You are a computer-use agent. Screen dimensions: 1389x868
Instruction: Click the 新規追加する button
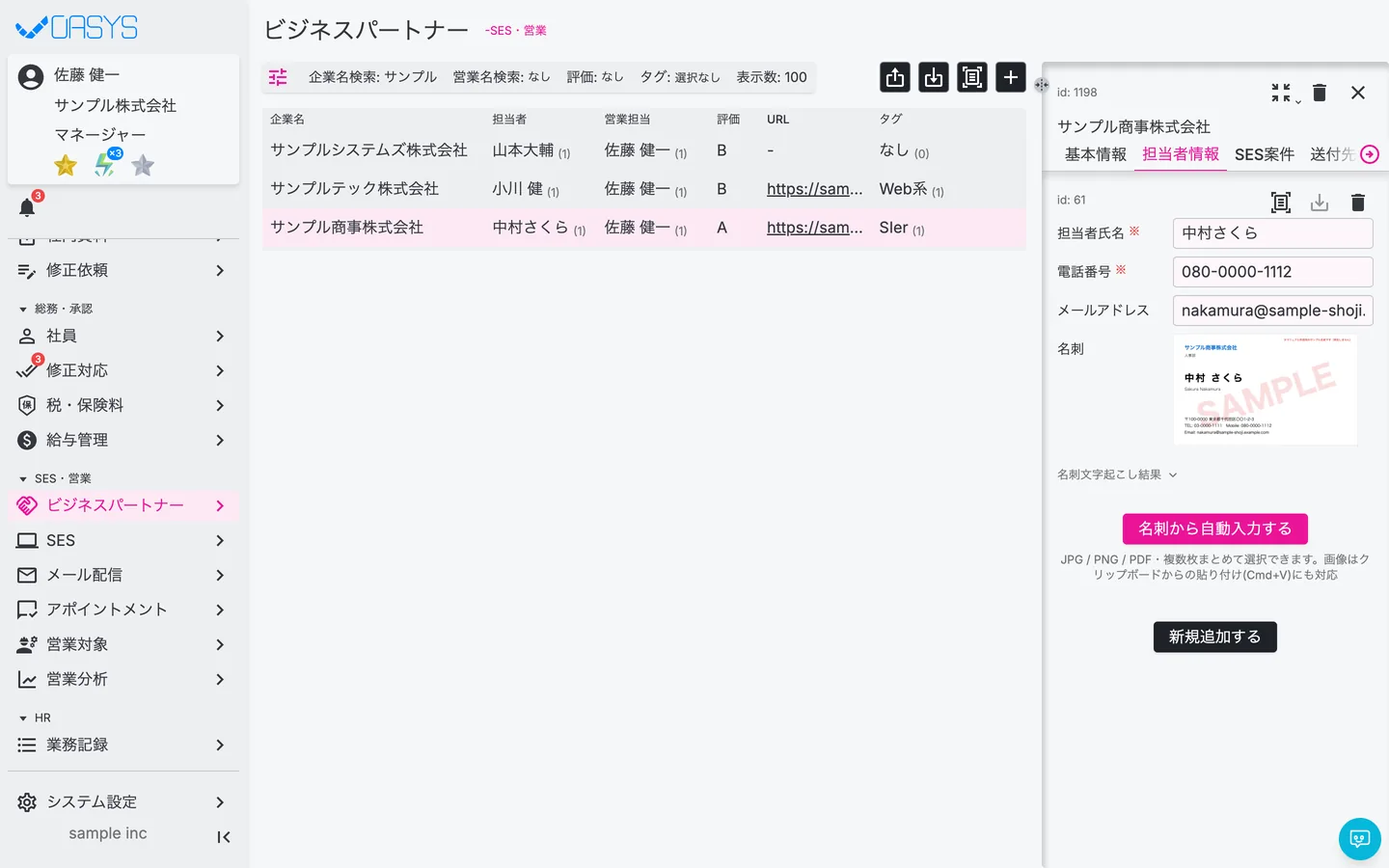click(1215, 637)
